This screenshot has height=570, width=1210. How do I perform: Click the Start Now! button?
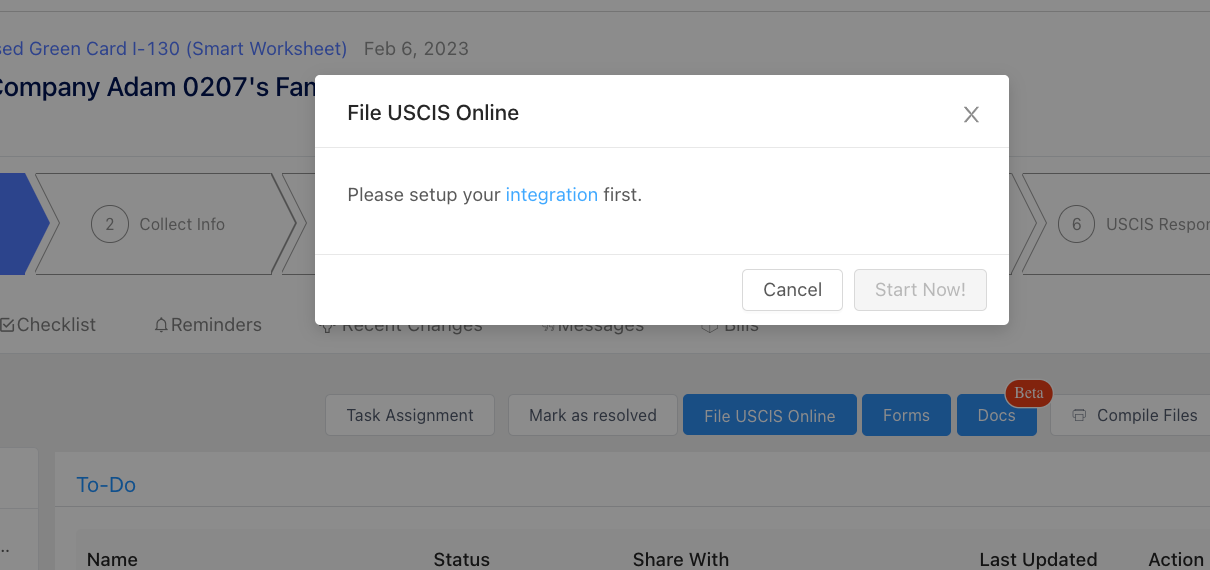click(x=920, y=290)
